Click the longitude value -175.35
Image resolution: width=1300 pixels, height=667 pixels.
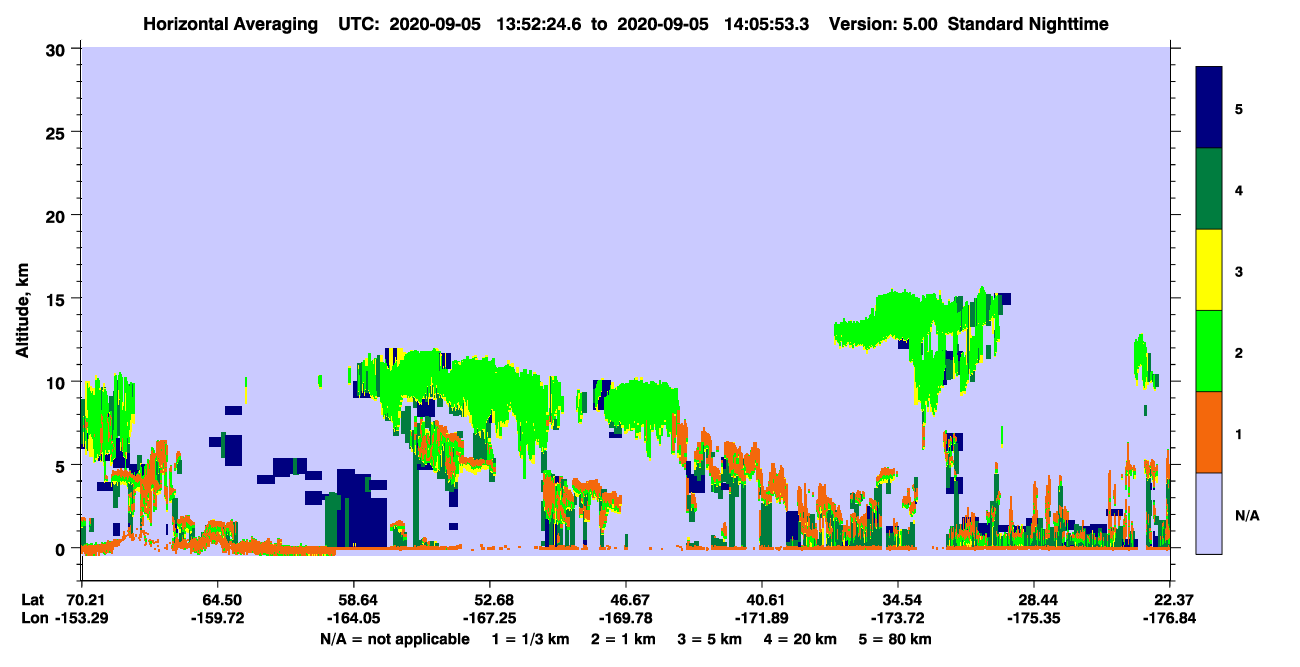point(1033,618)
